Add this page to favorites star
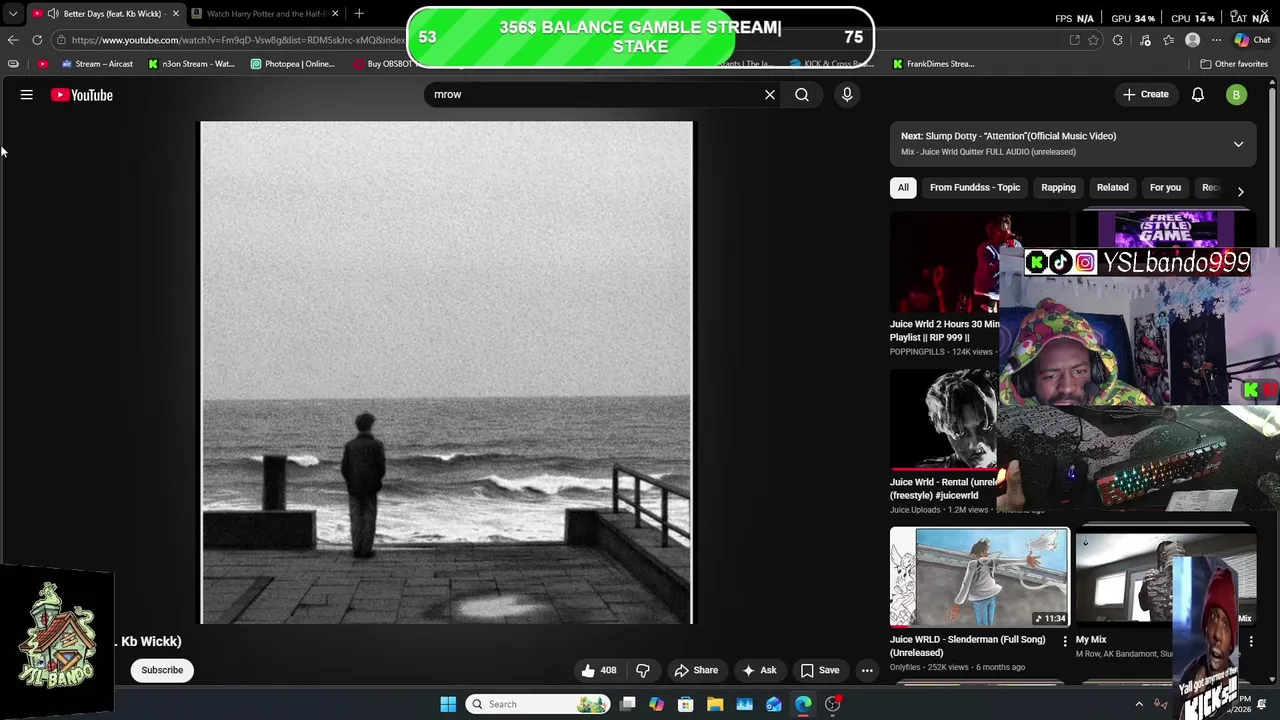Image resolution: width=1280 pixels, height=720 pixels. pos(1093,40)
